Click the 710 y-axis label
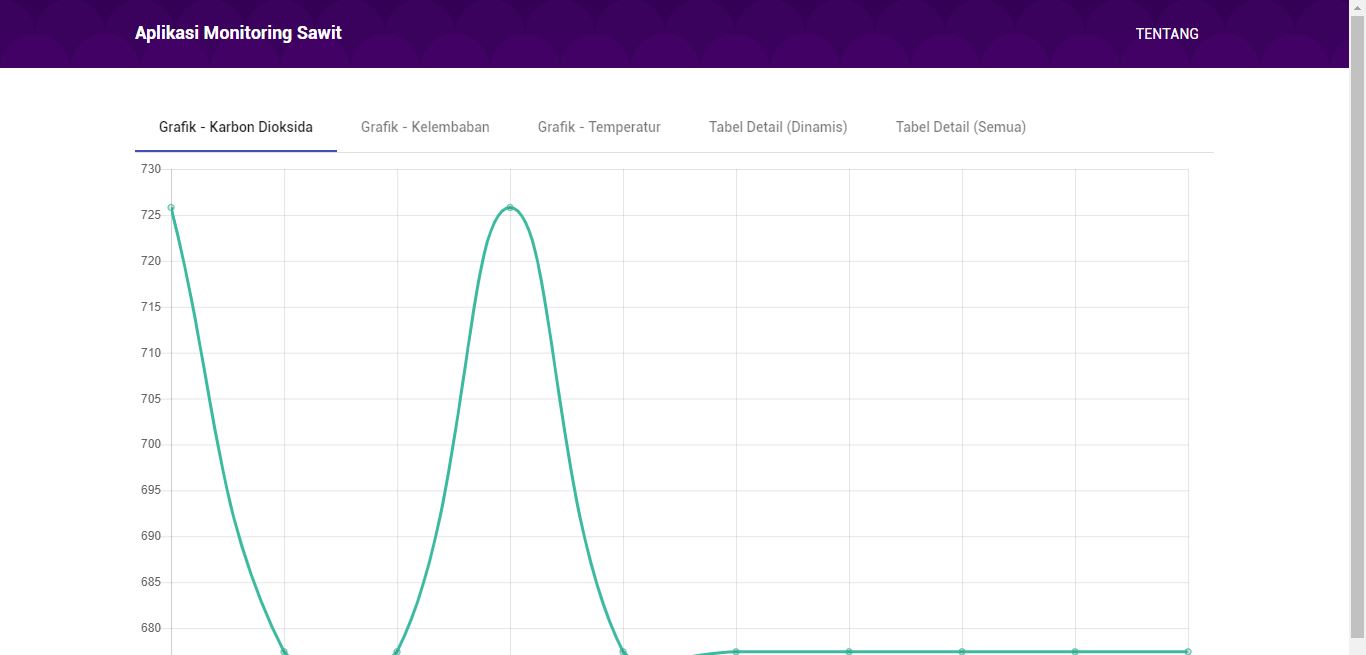1366x655 pixels. click(x=150, y=353)
